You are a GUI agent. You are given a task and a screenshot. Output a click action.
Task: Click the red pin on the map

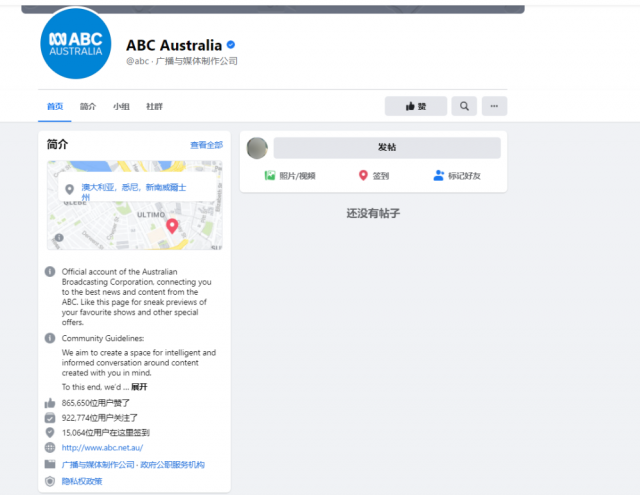(x=172, y=226)
